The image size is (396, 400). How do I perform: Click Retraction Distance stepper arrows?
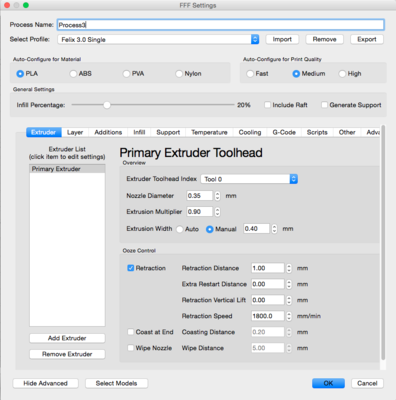(289, 268)
